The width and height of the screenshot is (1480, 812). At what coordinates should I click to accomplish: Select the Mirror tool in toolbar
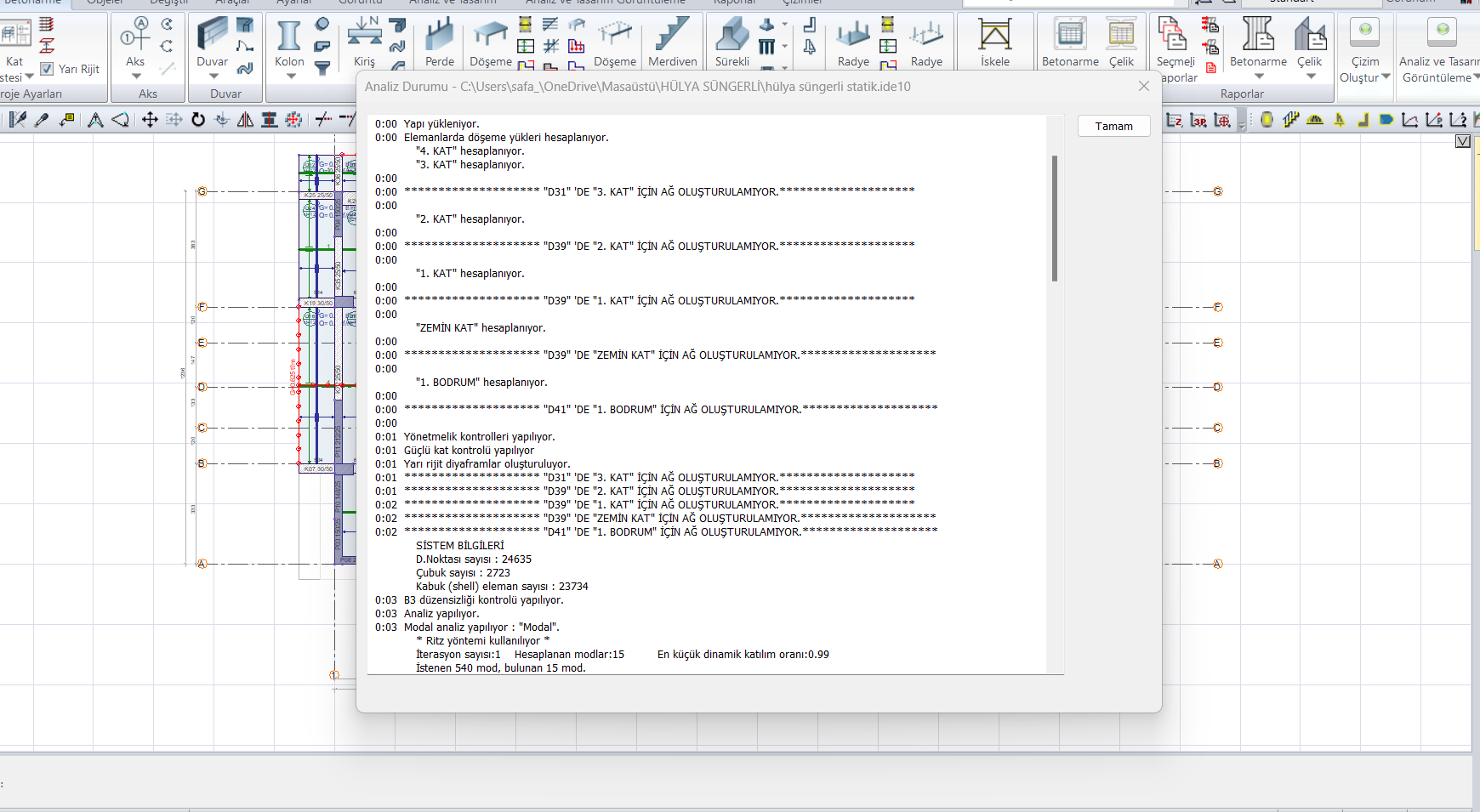245,120
